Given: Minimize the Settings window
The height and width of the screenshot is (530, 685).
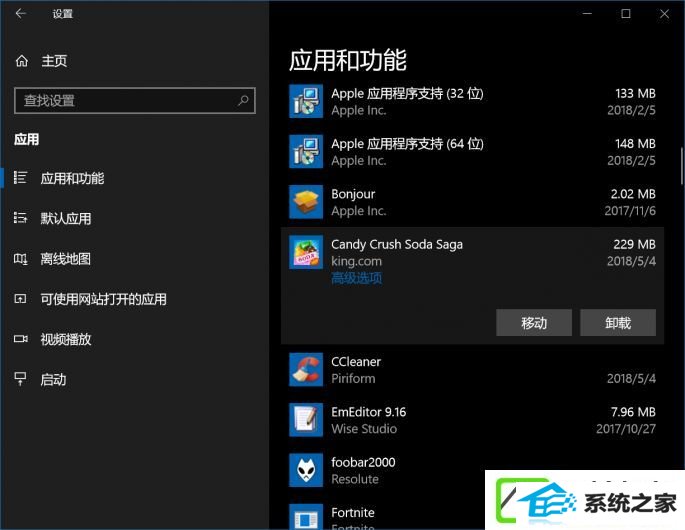Looking at the screenshot, I should pos(587,14).
